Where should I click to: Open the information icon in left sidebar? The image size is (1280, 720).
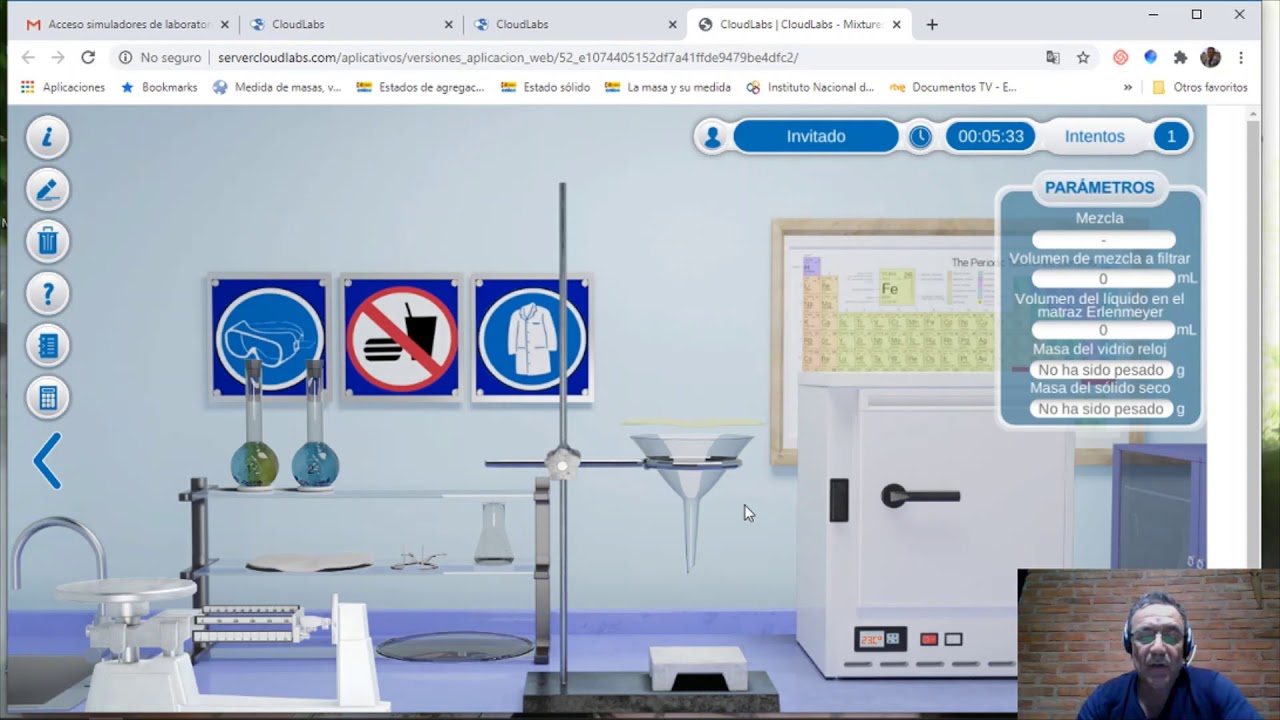[x=47, y=137]
